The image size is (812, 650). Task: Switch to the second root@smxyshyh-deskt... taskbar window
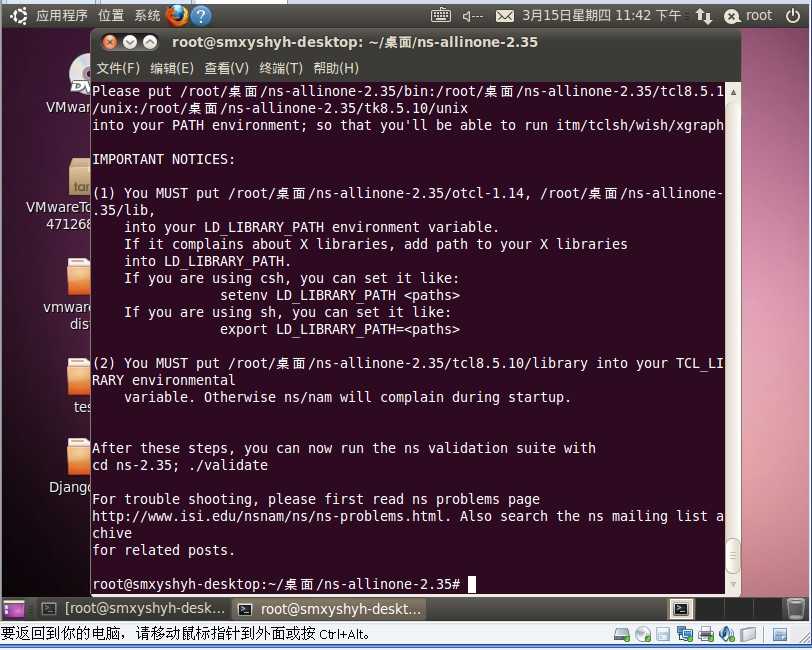pyautogui.click(x=330, y=609)
